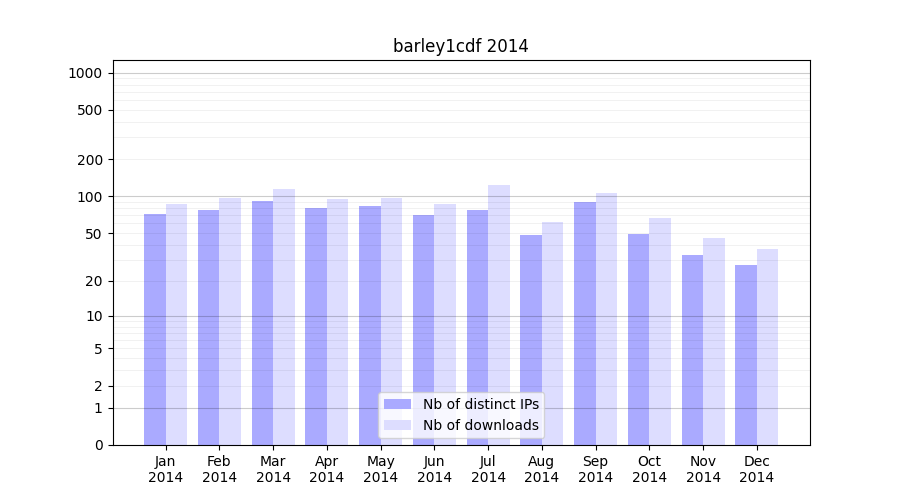900x500 pixels.
Task: Click the Apr 2014 downloads bar
Action: (x=338, y=320)
